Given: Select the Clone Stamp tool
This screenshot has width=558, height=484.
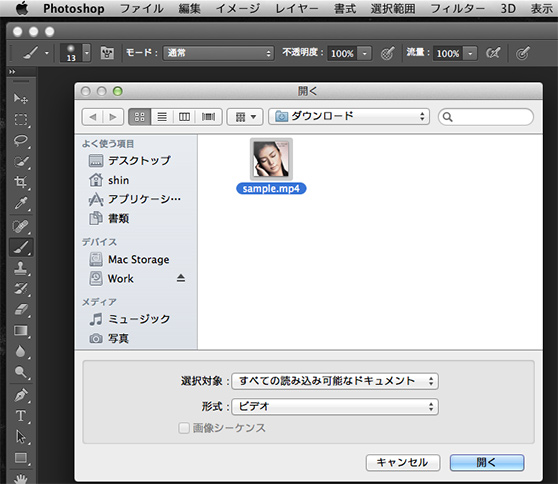Looking at the screenshot, I should [21, 268].
